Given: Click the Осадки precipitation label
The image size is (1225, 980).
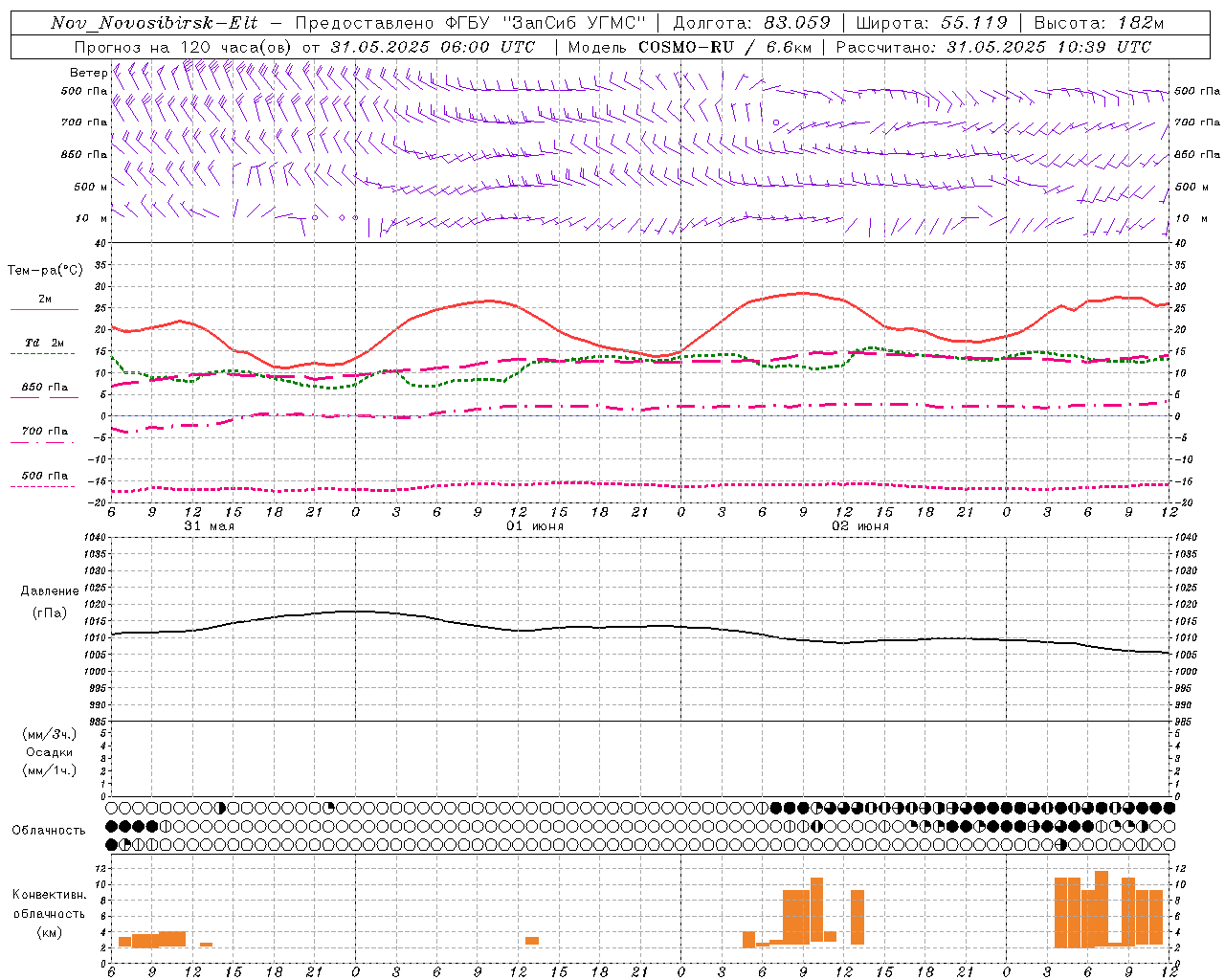Looking at the screenshot, I should tap(50, 752).
